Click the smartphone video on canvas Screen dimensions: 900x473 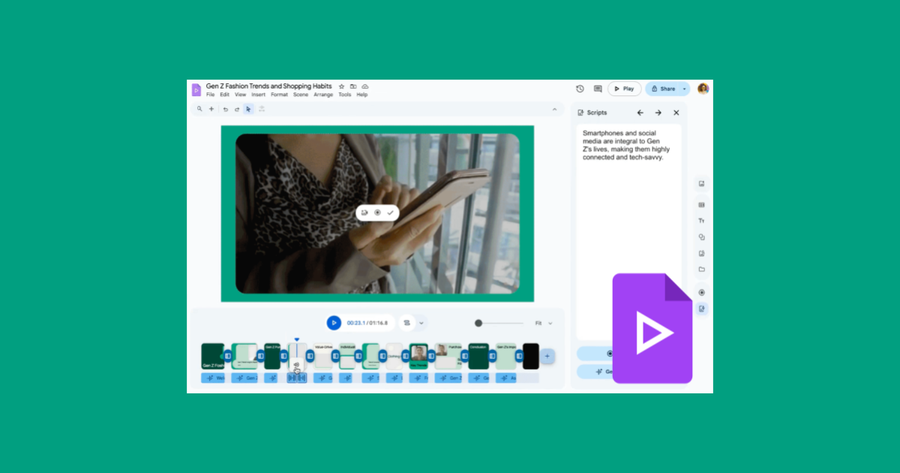tap(377, 214)
